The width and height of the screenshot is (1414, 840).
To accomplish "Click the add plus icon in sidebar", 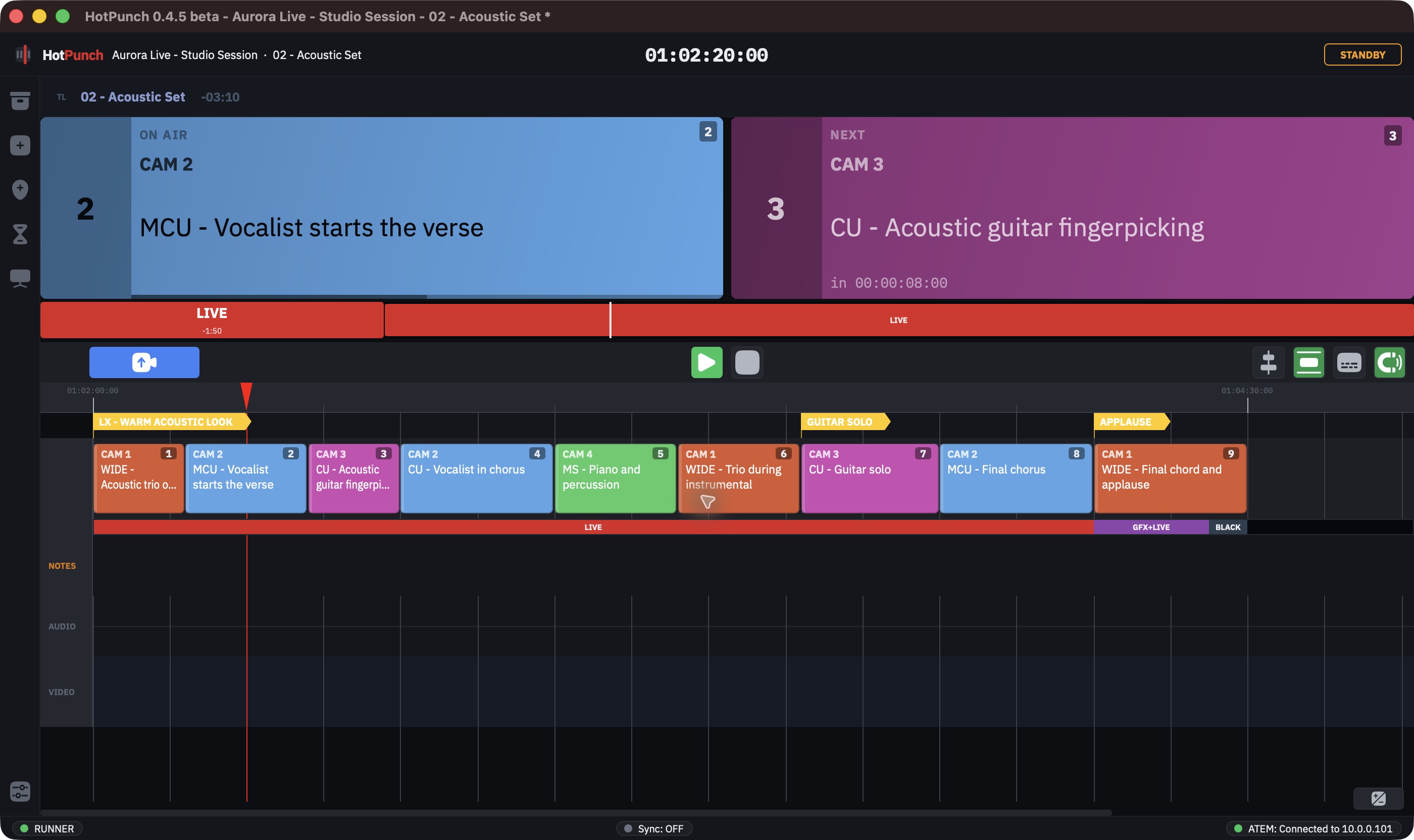I will click(20, 145).
